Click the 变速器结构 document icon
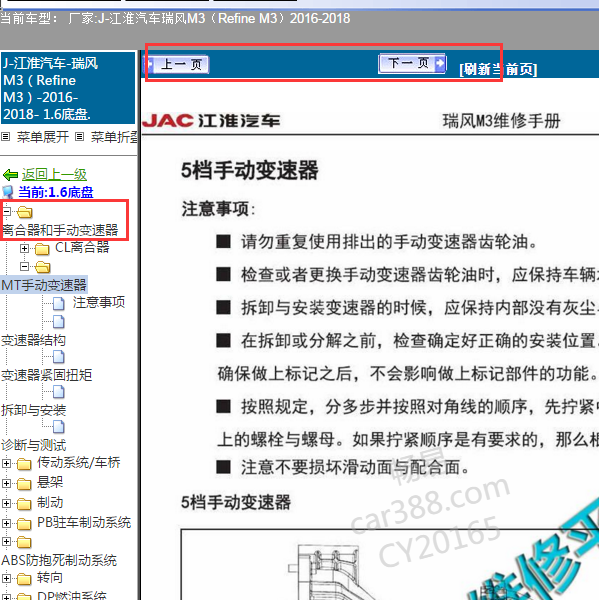Viewport: 599px width, 600px height. pyautogui.click(x=59, y=321)
